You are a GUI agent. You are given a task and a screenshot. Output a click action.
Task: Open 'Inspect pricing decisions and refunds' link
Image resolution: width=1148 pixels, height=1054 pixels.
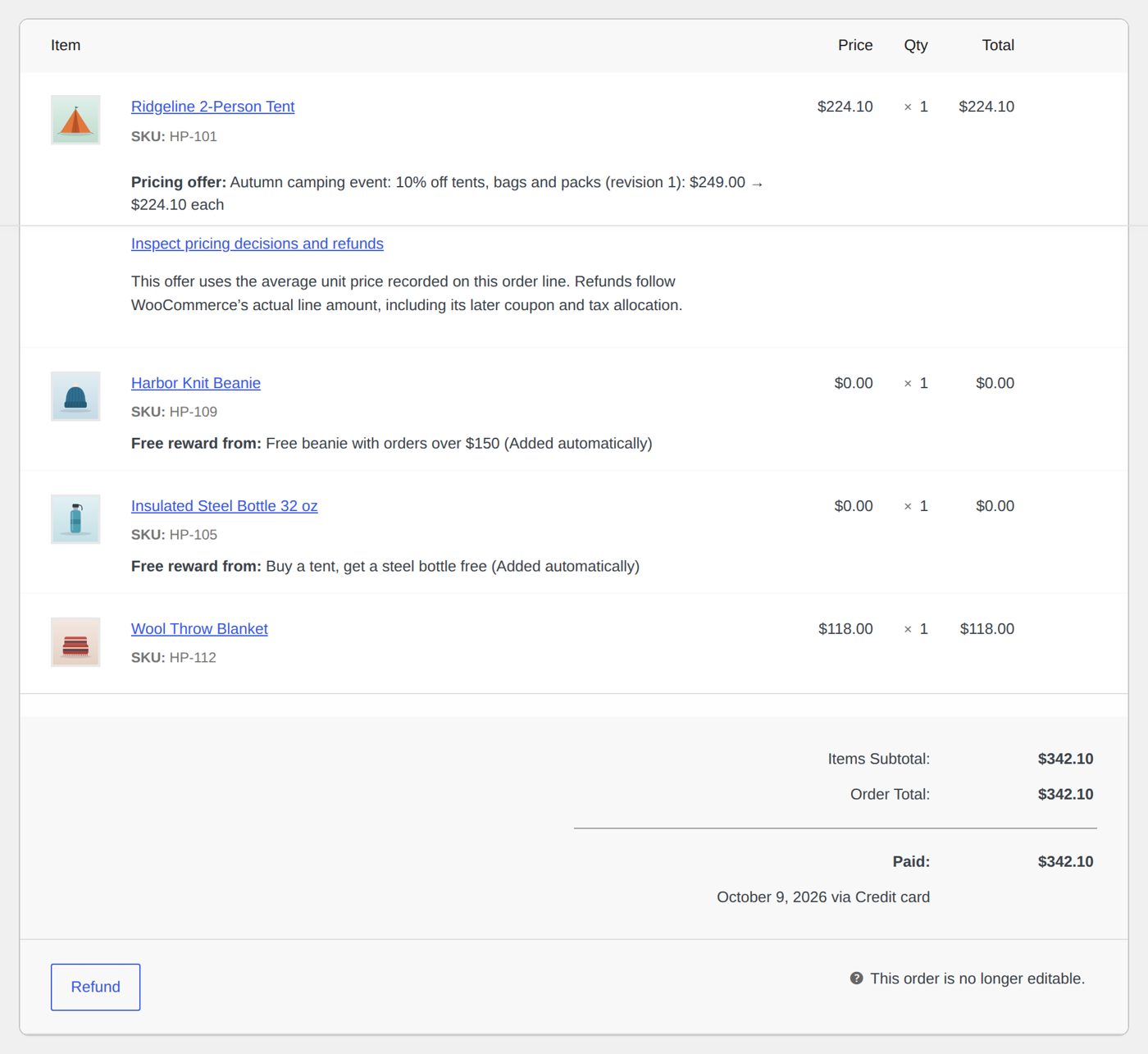tap(257, 244)
